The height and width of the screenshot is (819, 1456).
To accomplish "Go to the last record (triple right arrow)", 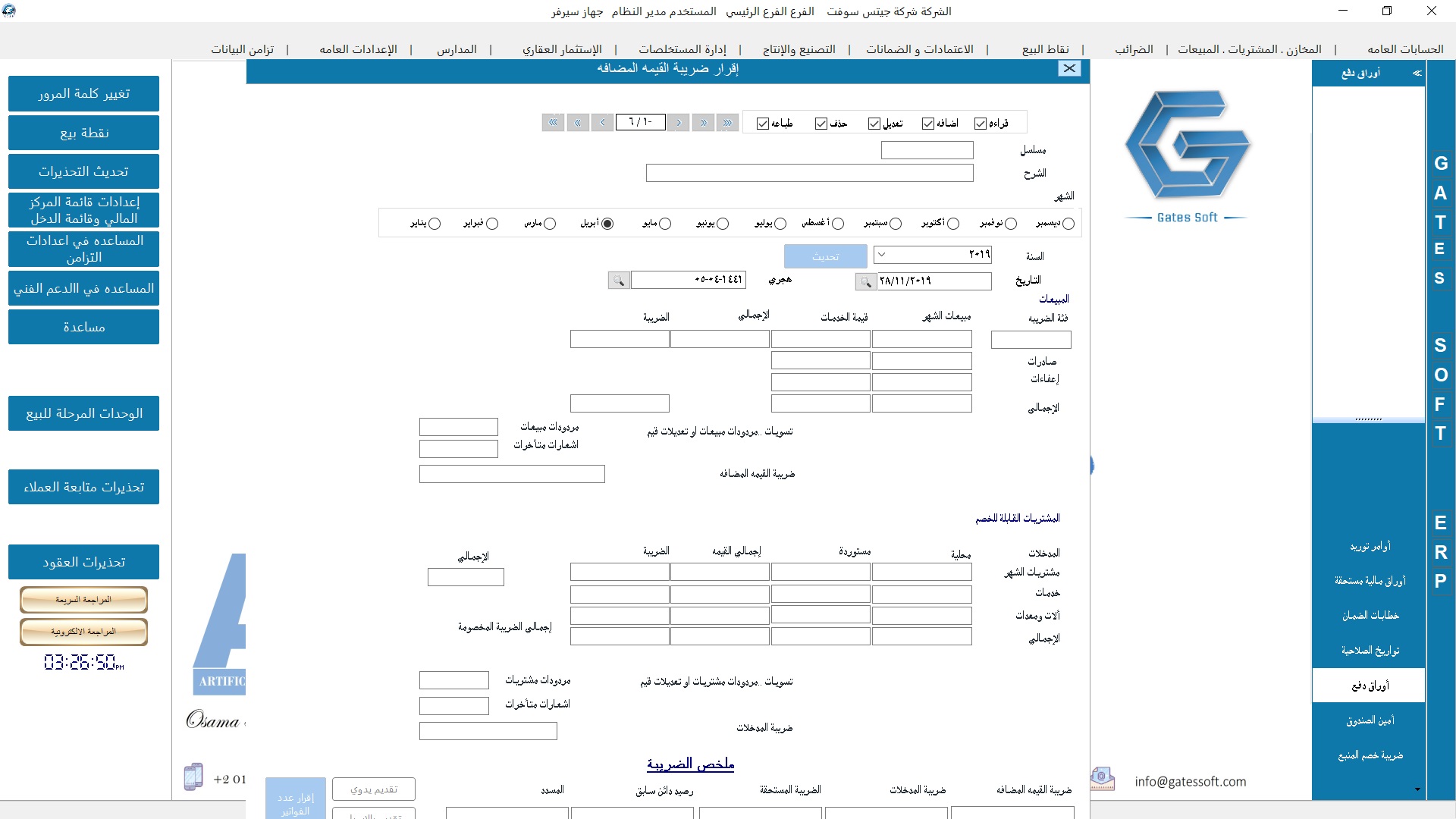I will coord(728,122).
